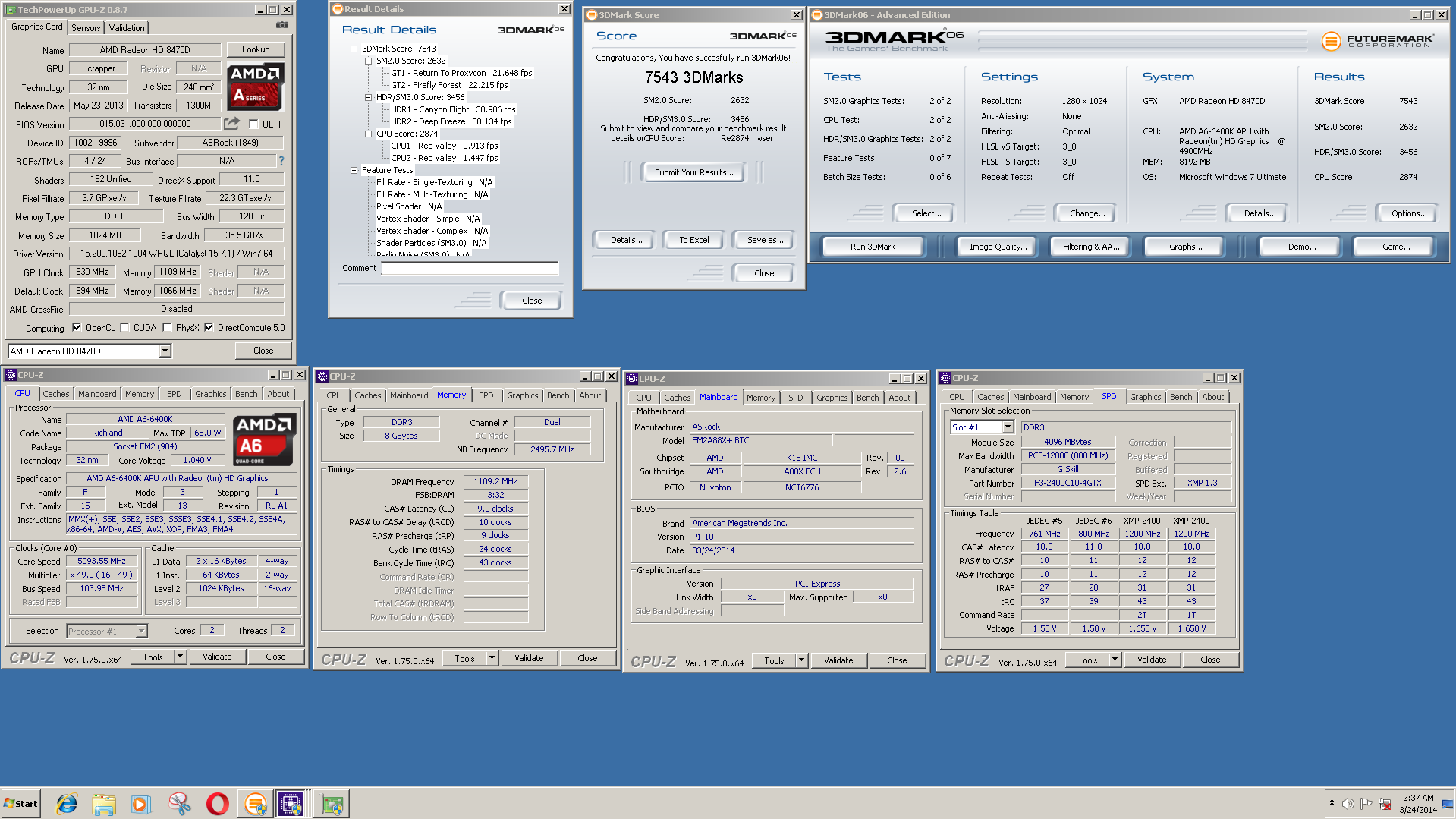Open the AMD Radeon HD 8470D GPU dropdown

pyautogui.click(x=165, y=351)
